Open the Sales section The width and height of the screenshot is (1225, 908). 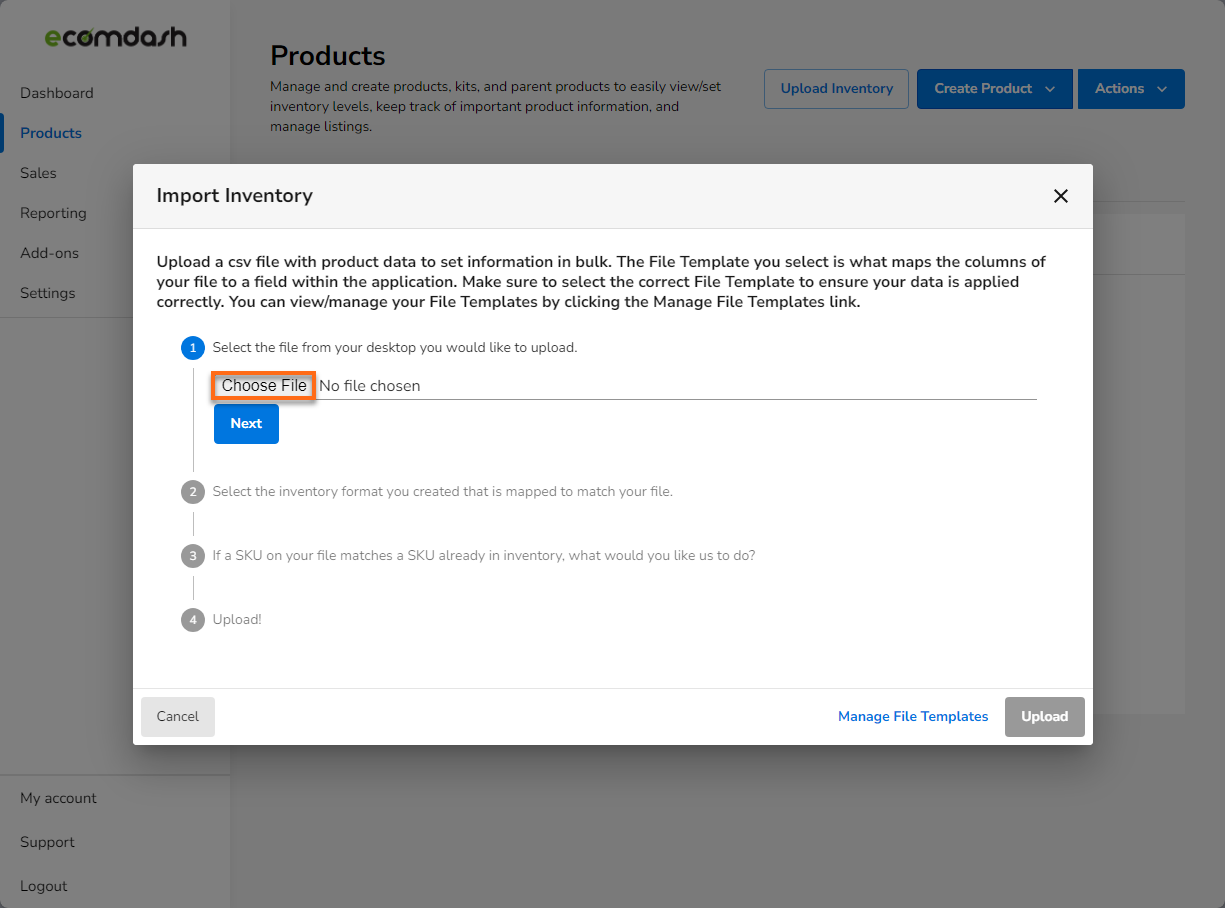[x=38, y=172]
